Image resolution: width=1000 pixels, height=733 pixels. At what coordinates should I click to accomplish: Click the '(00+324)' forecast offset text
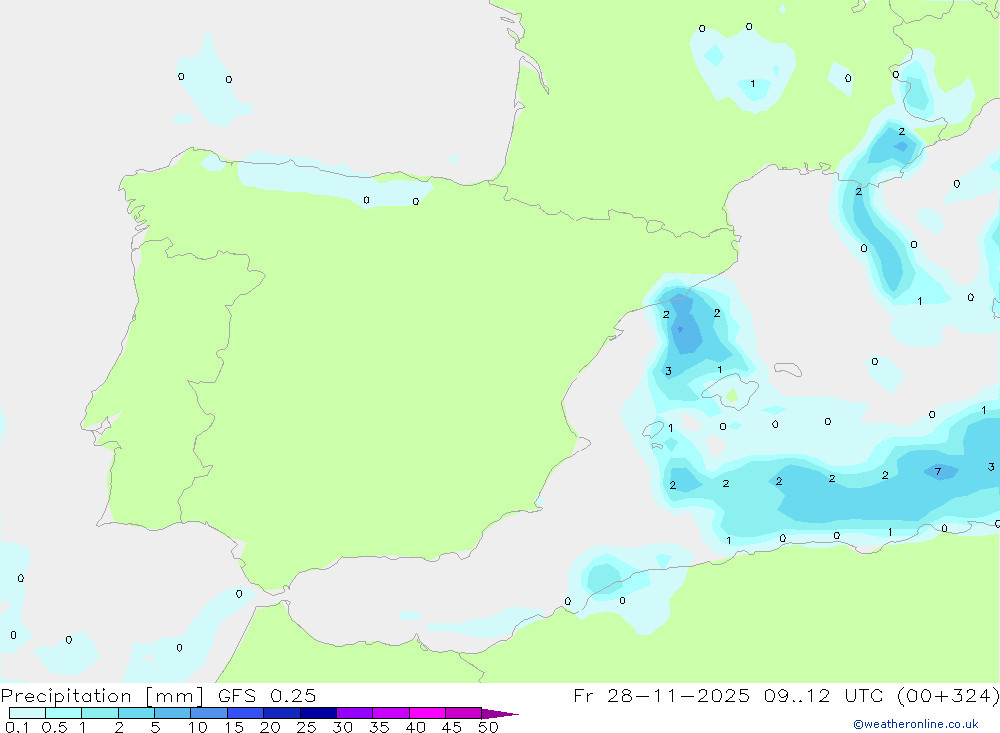(948, 695)
